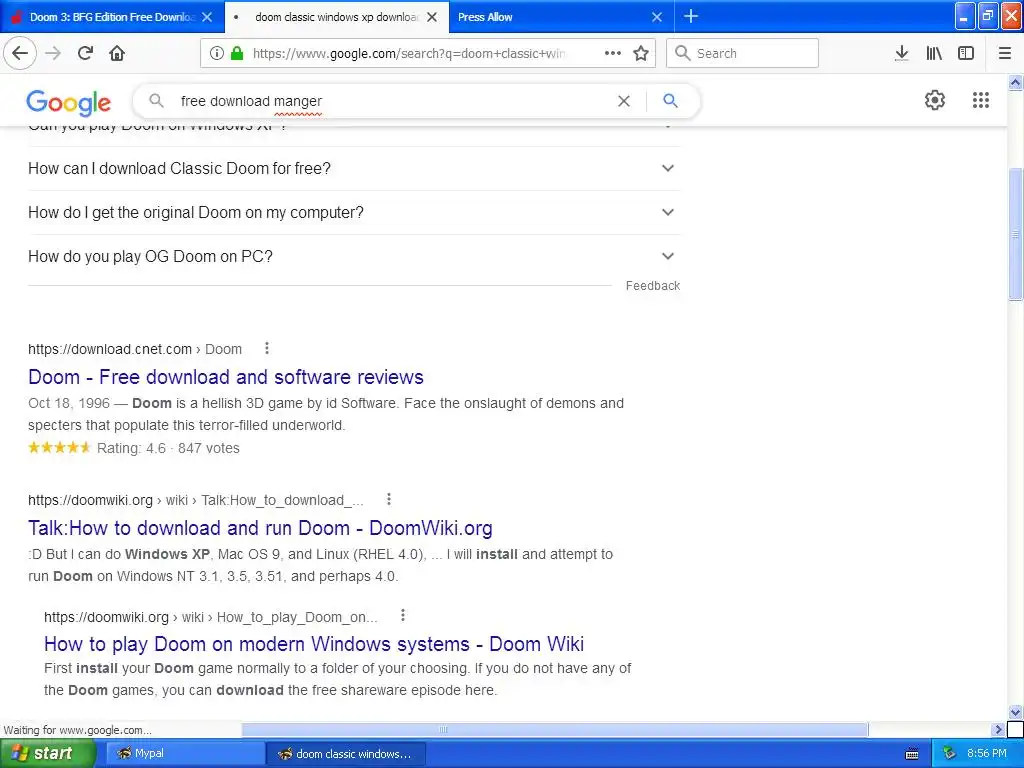Open options dots for How_to_play_Doom result

[403, 615]
